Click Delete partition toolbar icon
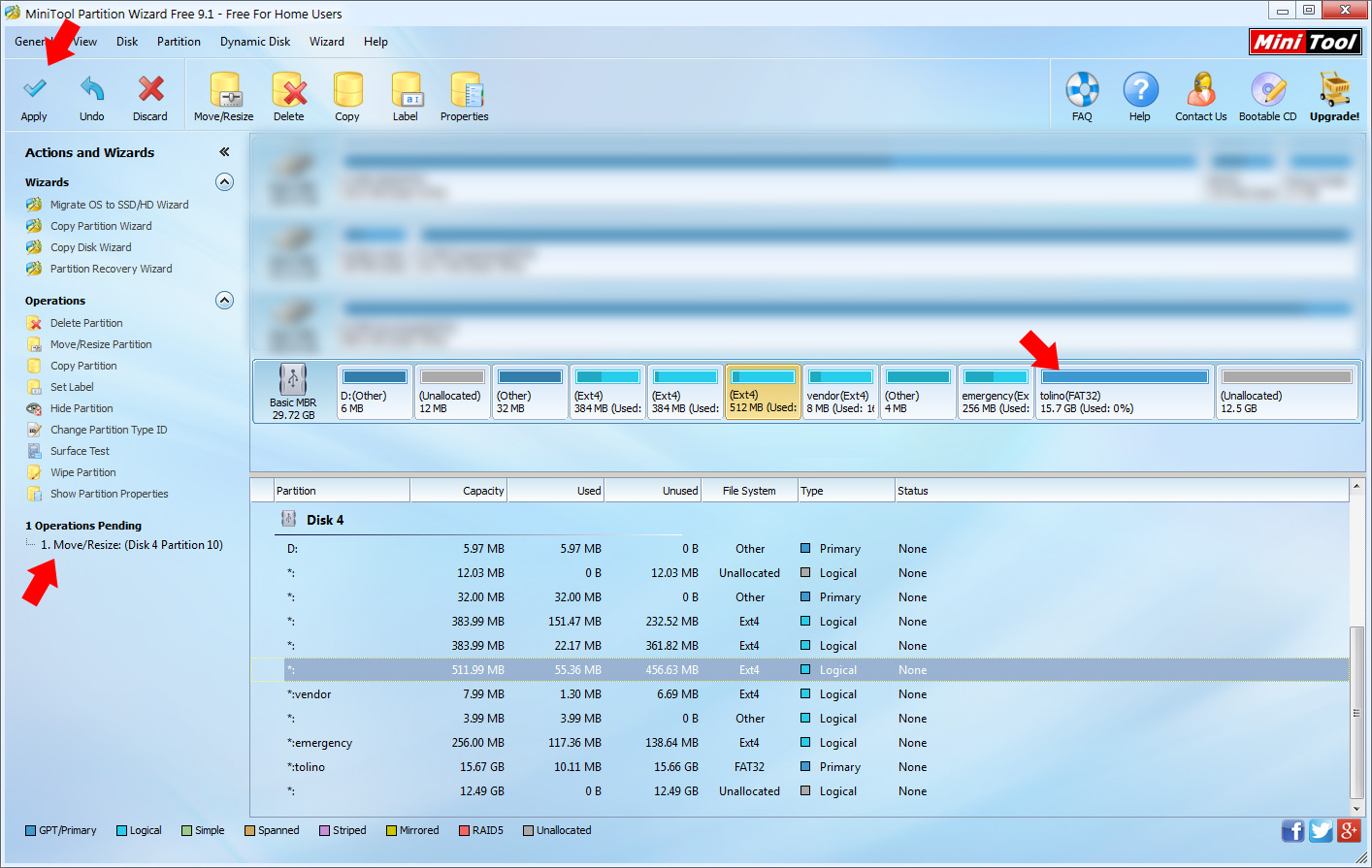 (x=289, y=97)
